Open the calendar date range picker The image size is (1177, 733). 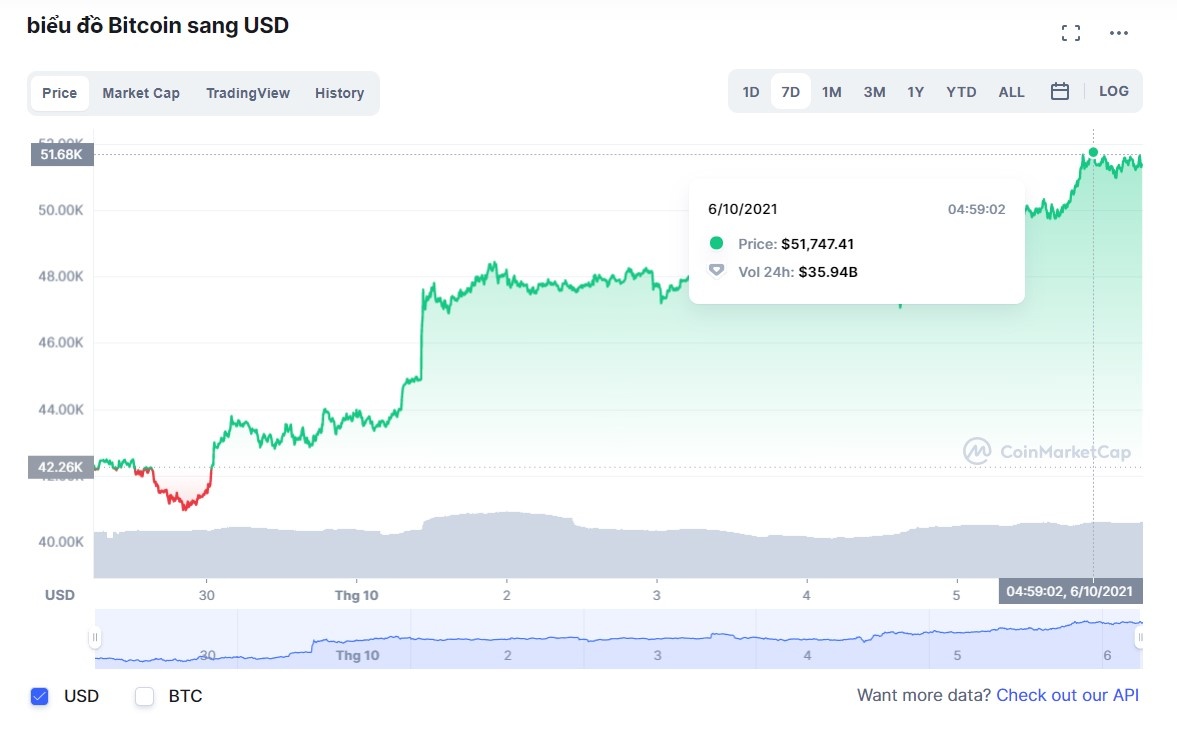click(1060, 92)
